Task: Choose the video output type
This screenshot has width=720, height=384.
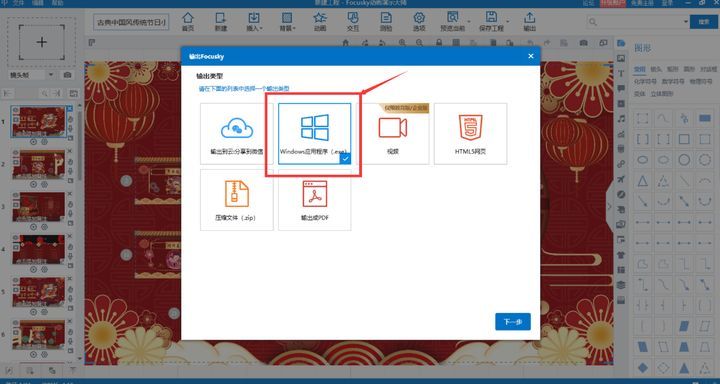Action: 393,134
